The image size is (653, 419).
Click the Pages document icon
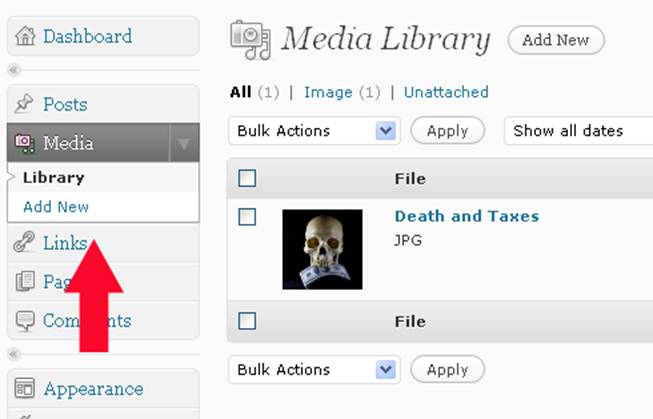click(x=25, y=281)
